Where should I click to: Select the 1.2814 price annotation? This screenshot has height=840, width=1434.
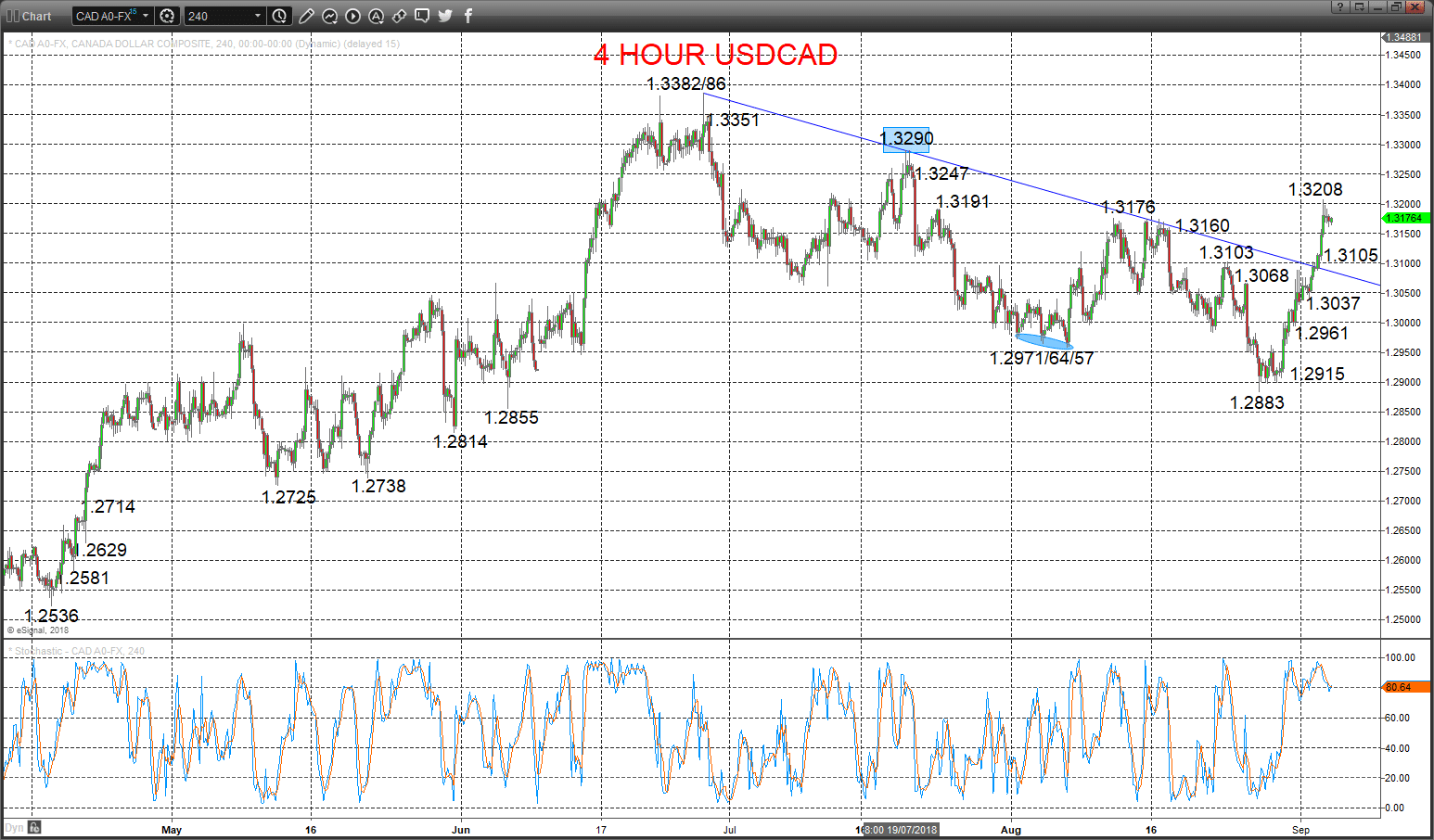[460, 441]
